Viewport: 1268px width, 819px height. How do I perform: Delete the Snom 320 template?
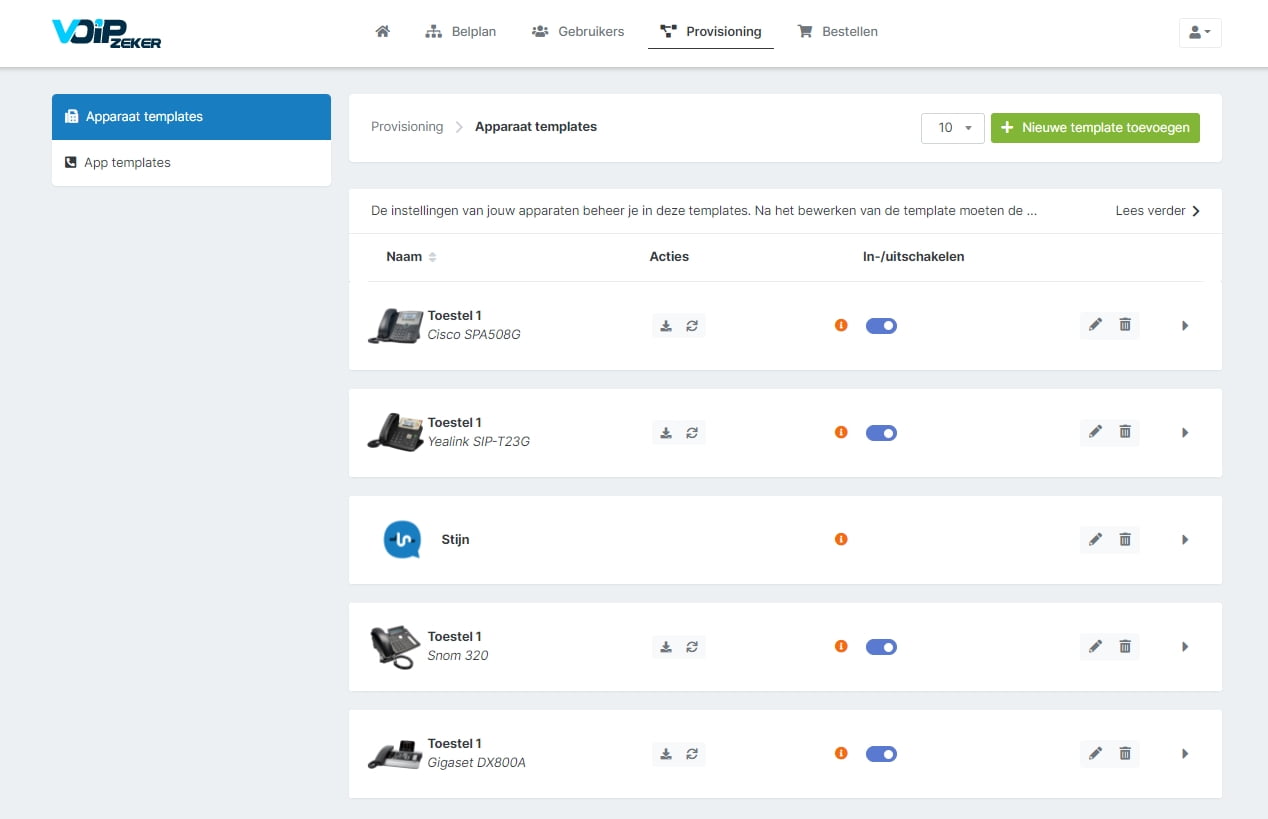[1125, 646]
